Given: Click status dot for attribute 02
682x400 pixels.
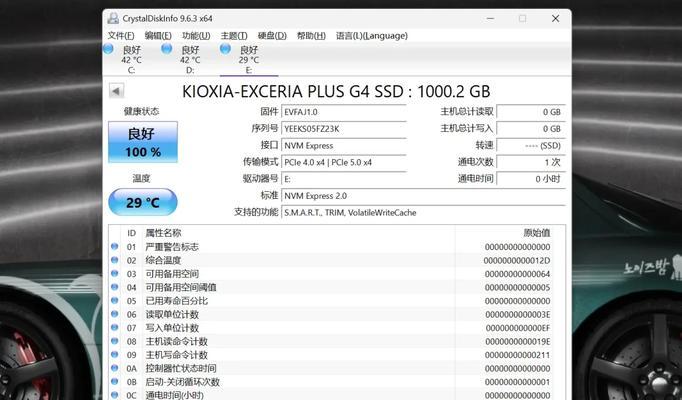Looking at the screenshot, I should tap(114, 260).
